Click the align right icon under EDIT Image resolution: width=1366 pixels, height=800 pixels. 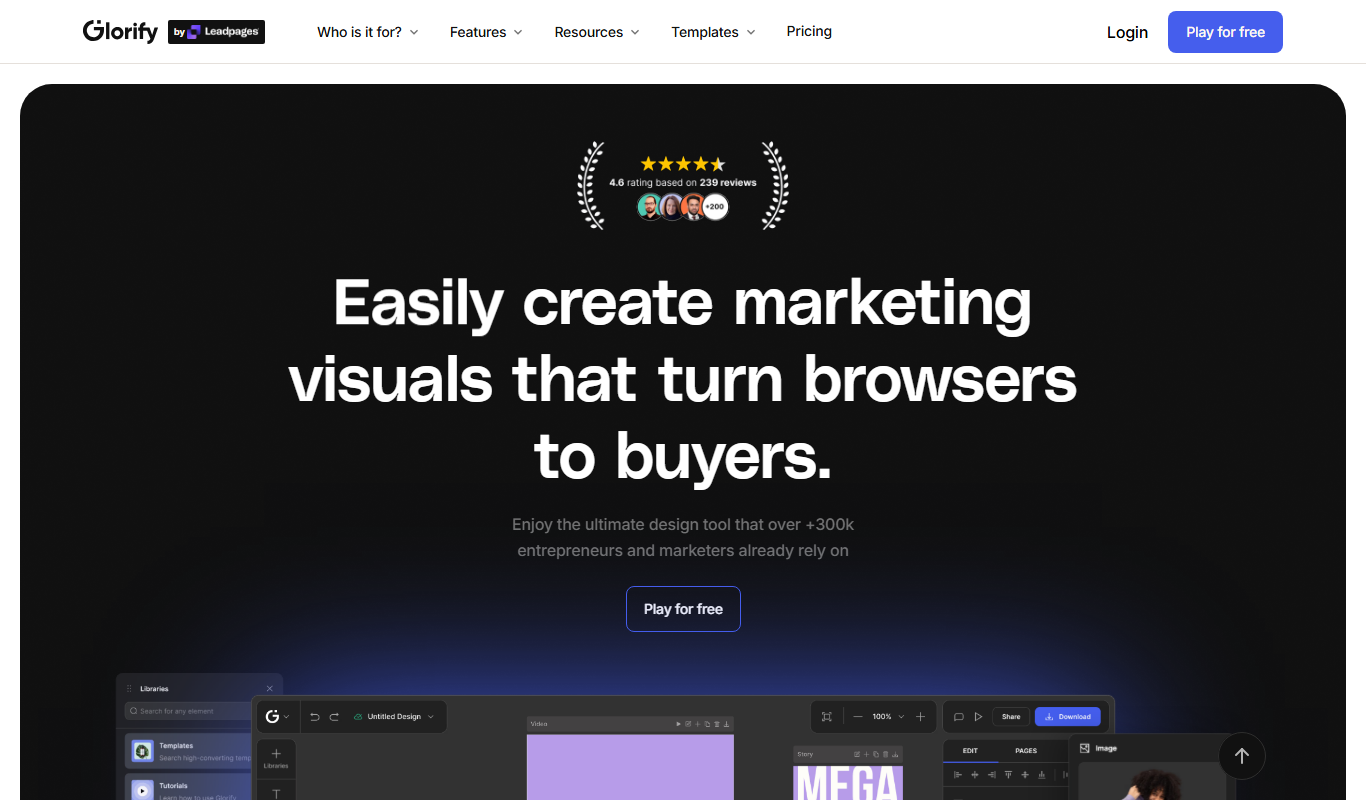(x=991, y=775)
